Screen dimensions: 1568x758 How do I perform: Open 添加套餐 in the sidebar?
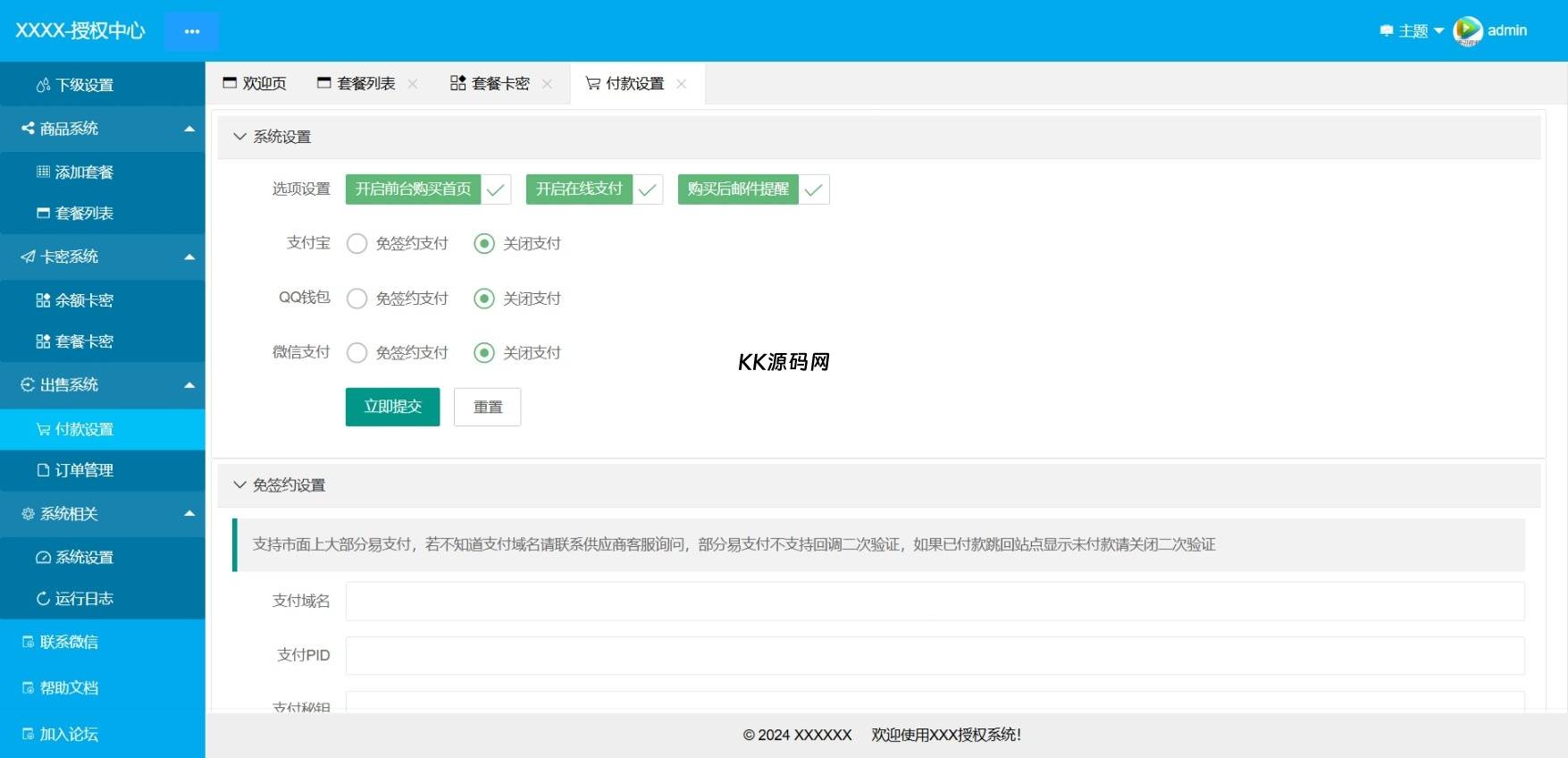[x=84, y=173]
